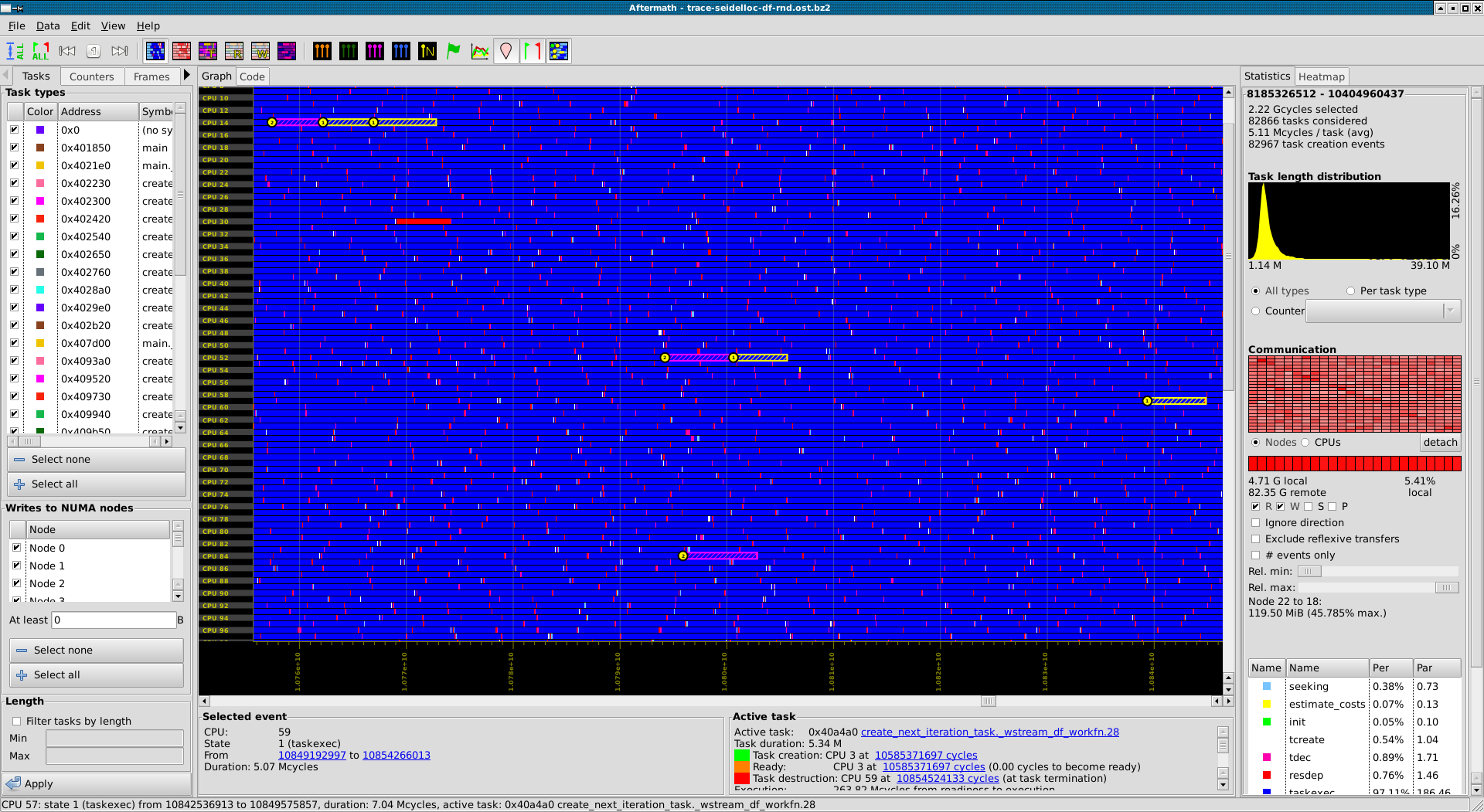The image size is (1484, 812).
Task: Select the magenta-purple timeline mode icon
Action: pos(287,51)
